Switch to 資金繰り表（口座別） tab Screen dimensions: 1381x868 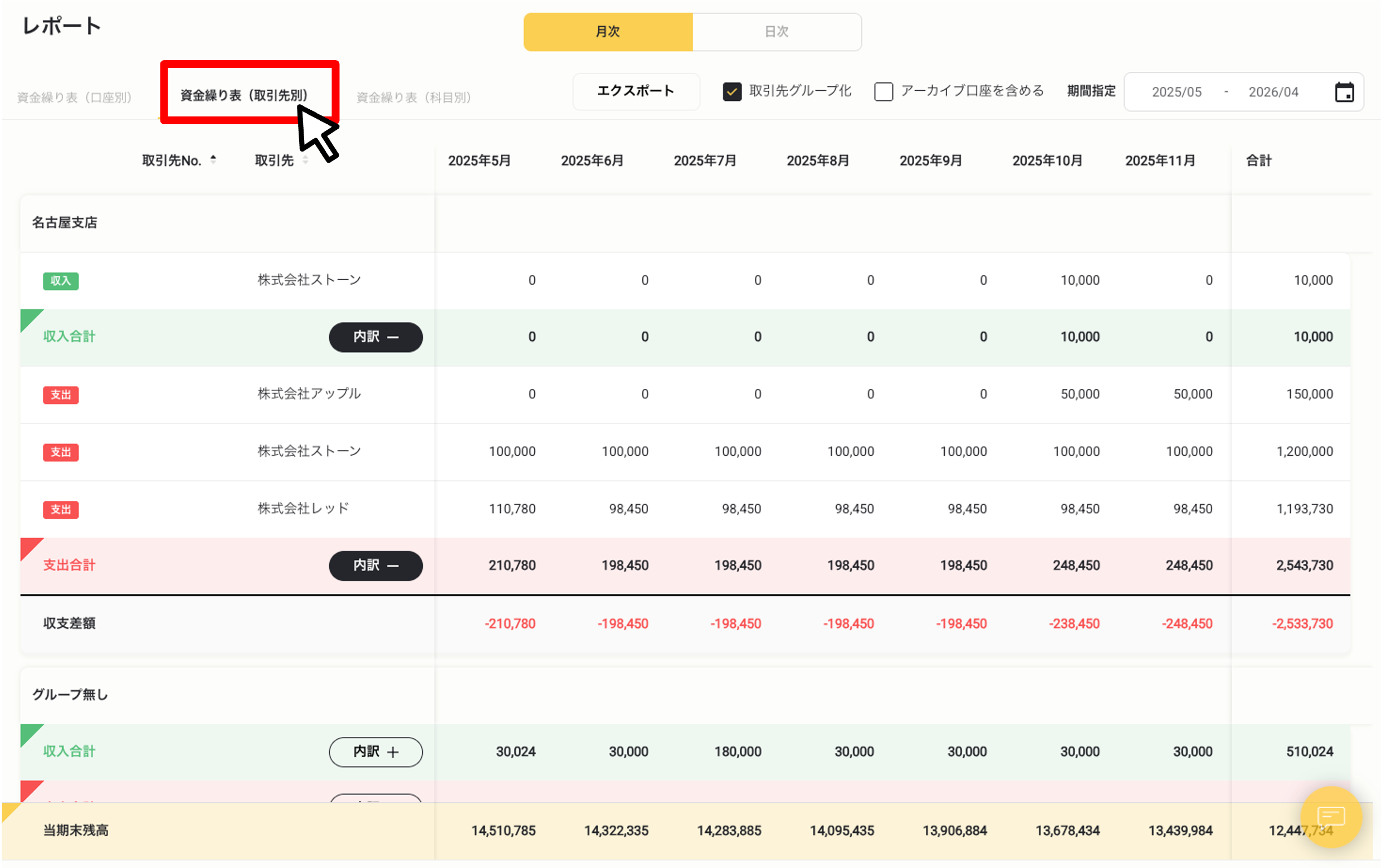click(75, 97)
